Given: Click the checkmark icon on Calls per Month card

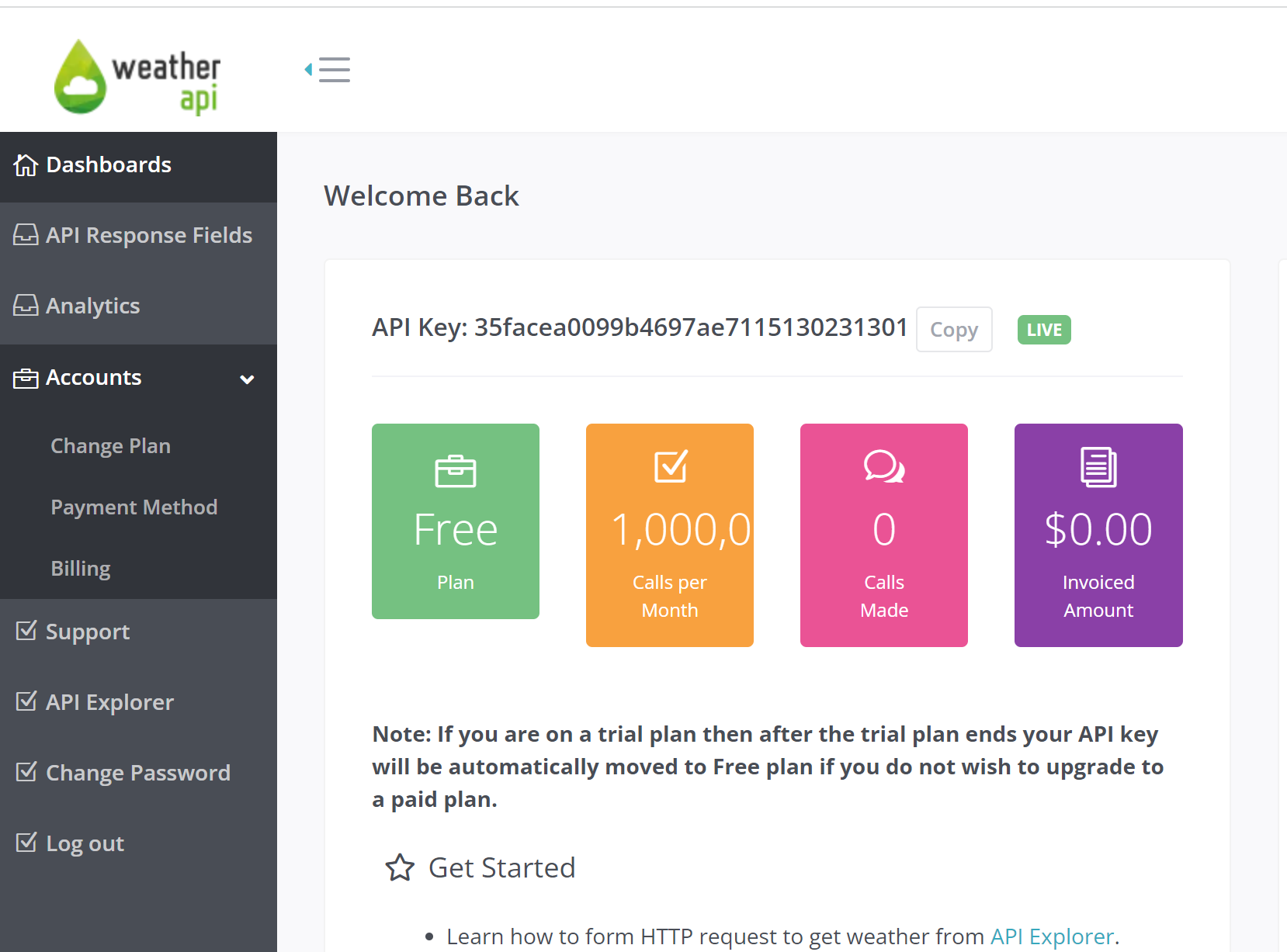Looking at the screenshot, I should 670,466.
